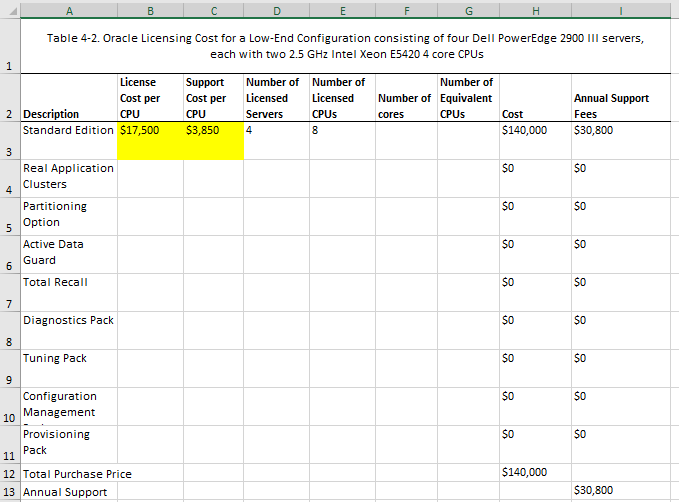The width and height of the screenshot is (679, 502).
Task: Select the Description header cell
Action: 69,97
